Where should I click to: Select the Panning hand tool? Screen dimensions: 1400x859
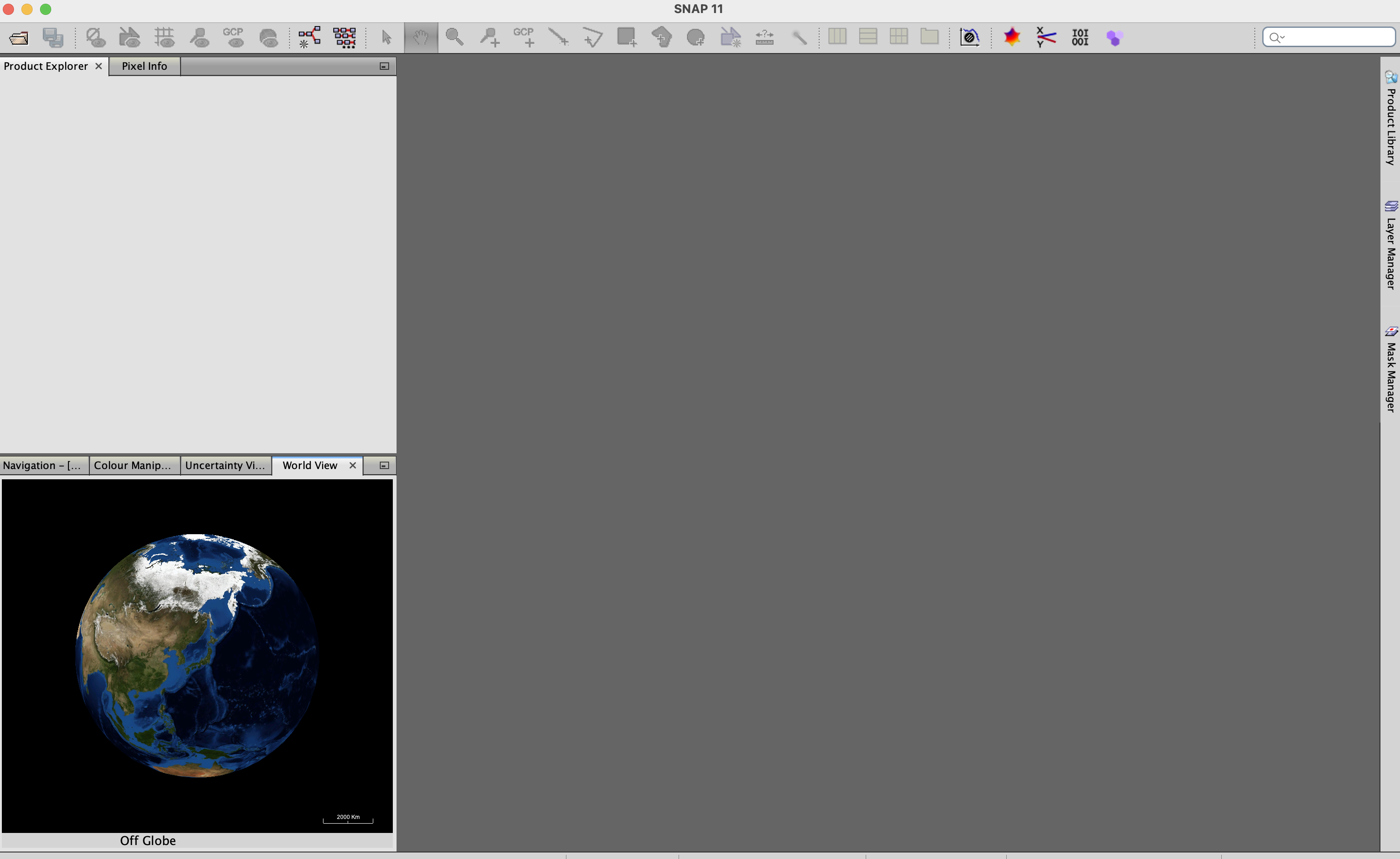420,38
